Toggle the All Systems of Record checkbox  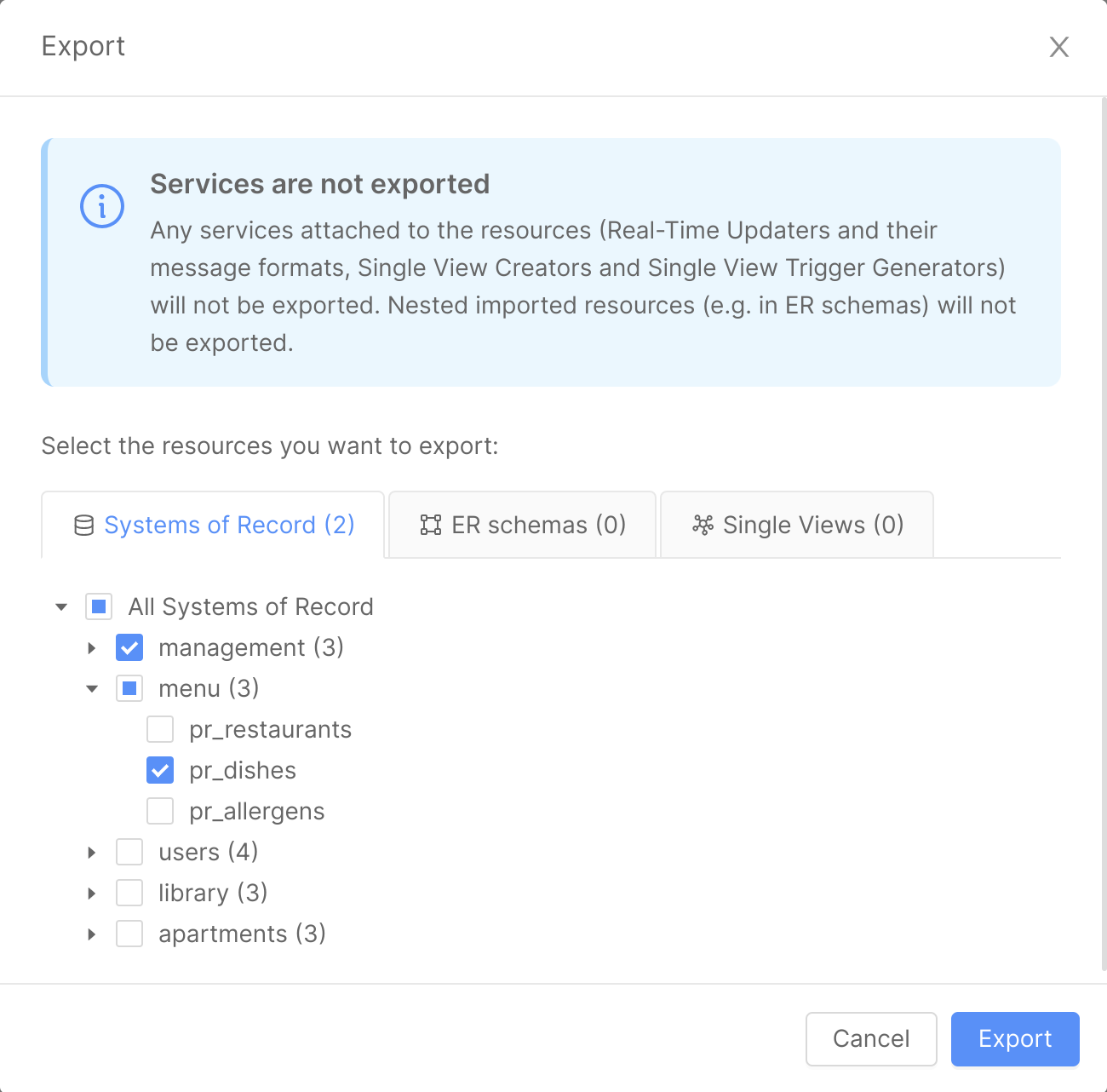coord(99,606)
